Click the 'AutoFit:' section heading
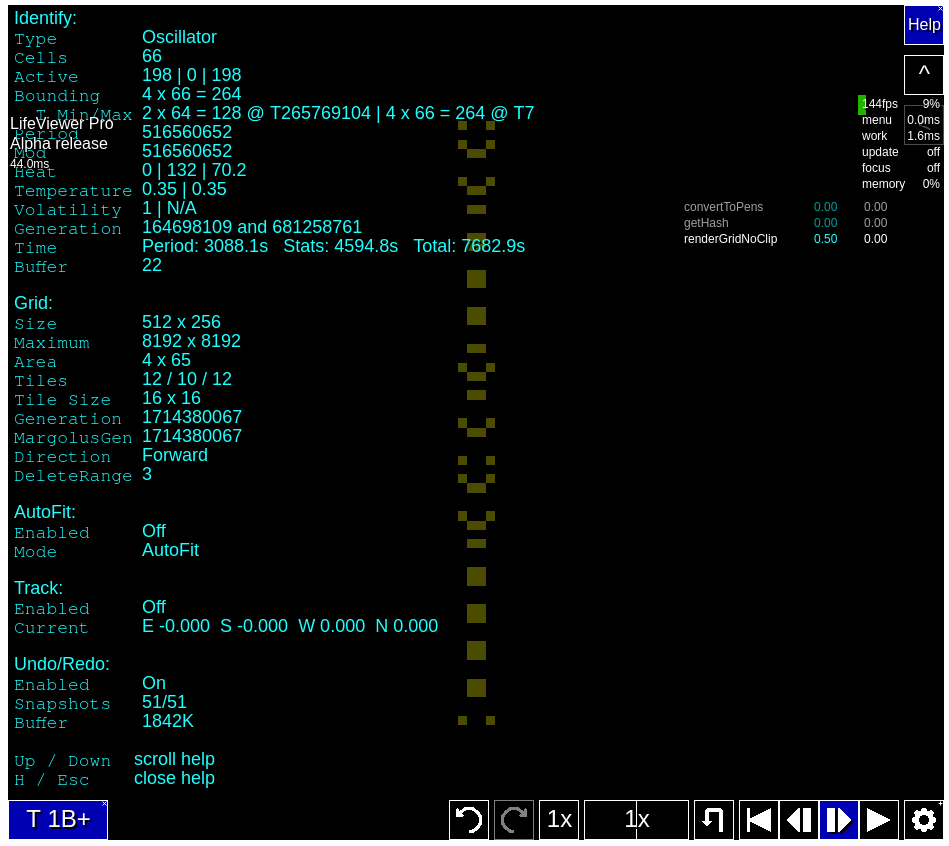This screenshot has width=949, height=846. (45, 512)
